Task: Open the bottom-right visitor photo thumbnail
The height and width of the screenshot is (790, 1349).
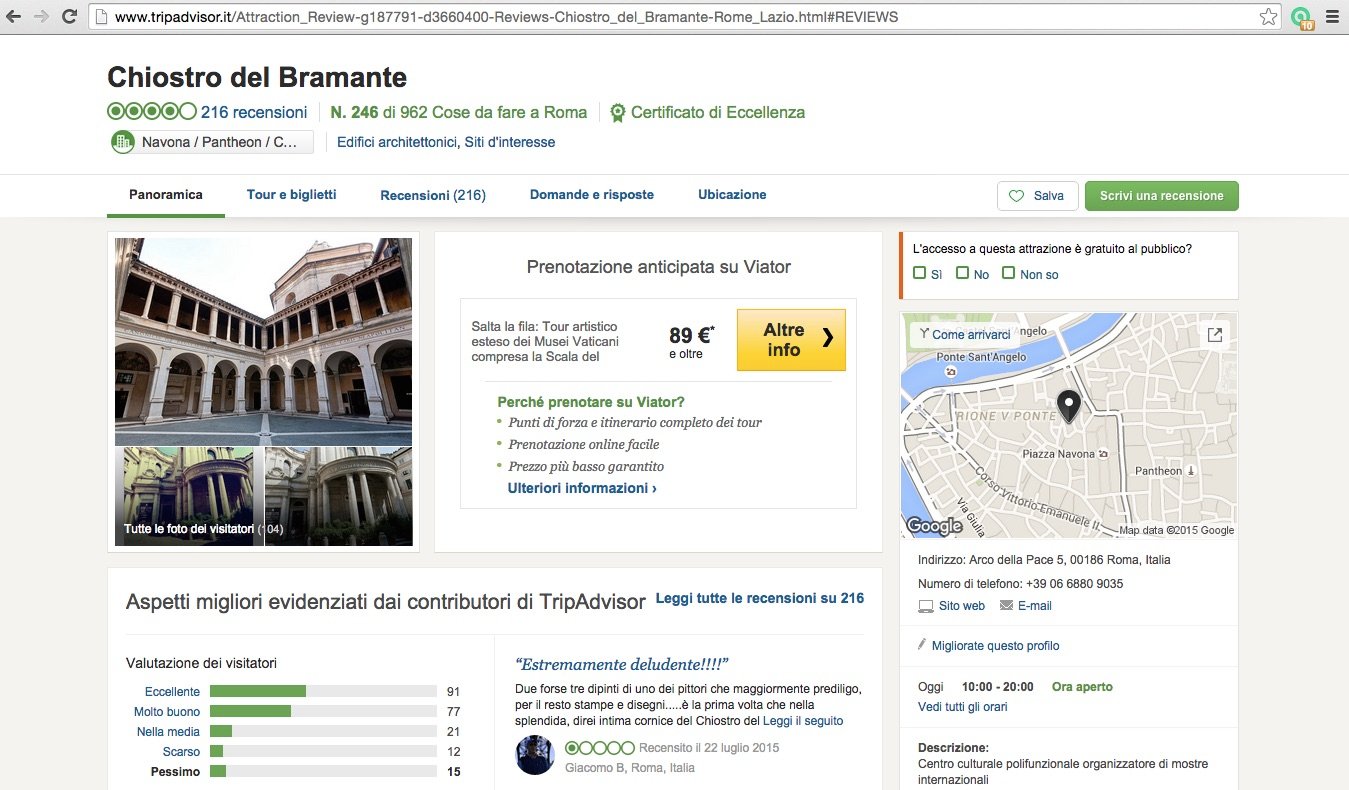Action: coord(338,497)
